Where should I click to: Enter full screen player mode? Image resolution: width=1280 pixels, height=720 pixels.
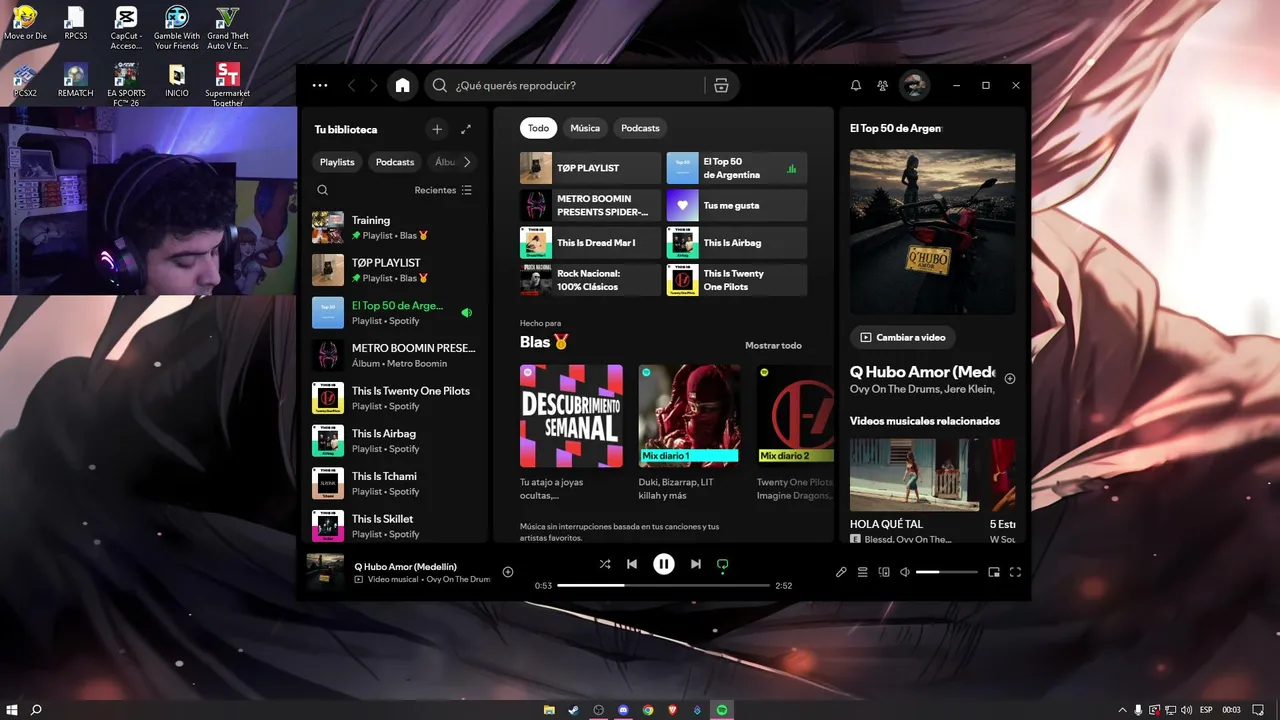(1015, 572)
